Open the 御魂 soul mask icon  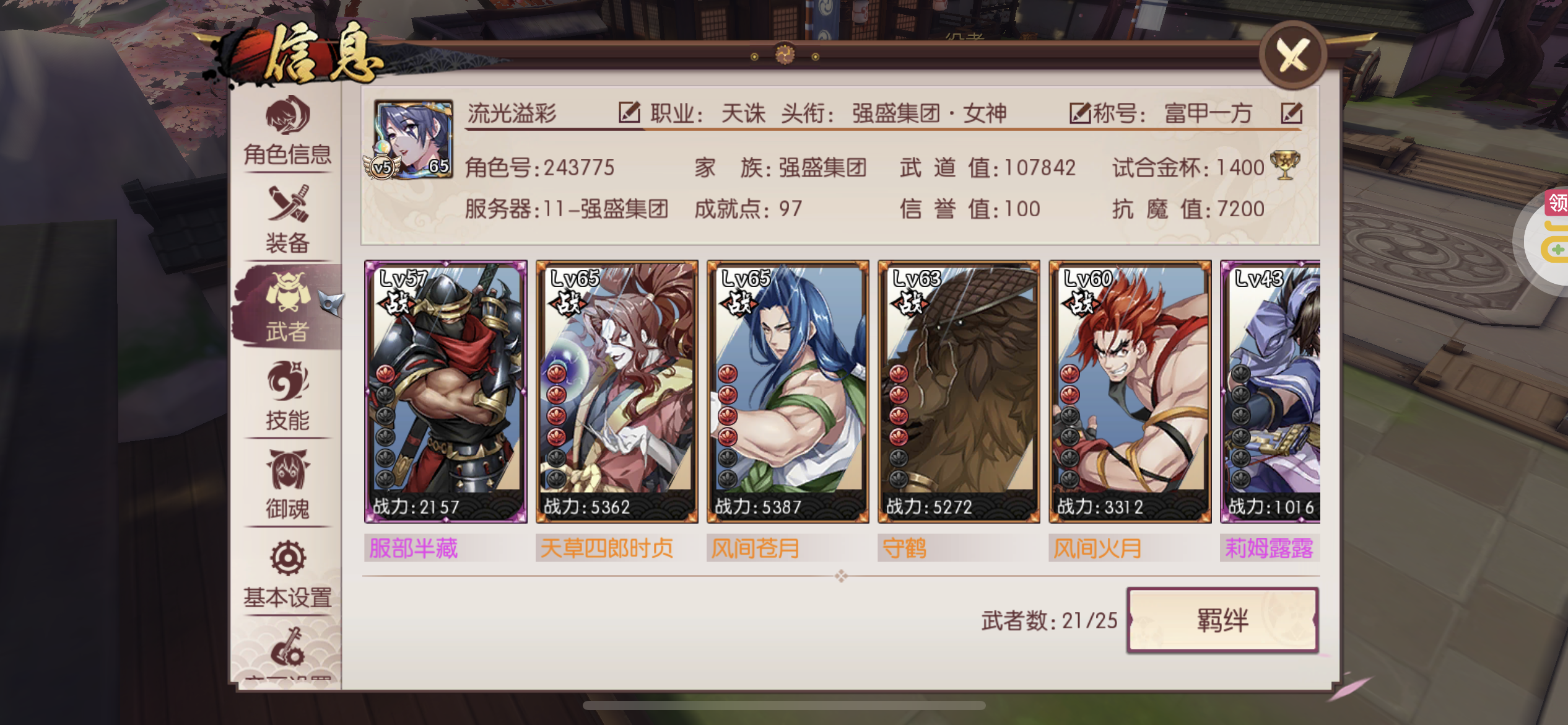[288, 469]
